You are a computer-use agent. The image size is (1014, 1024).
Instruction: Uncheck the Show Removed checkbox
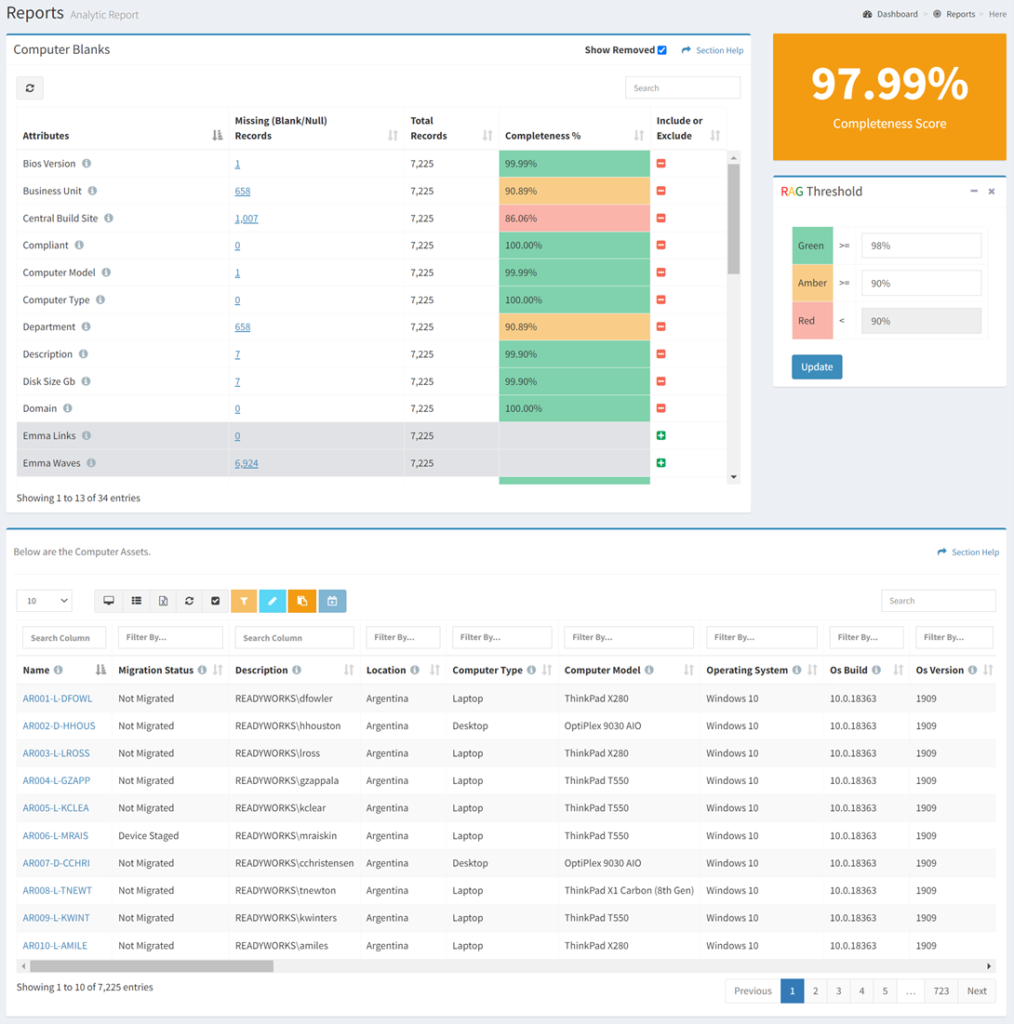[x=662, y=49]
